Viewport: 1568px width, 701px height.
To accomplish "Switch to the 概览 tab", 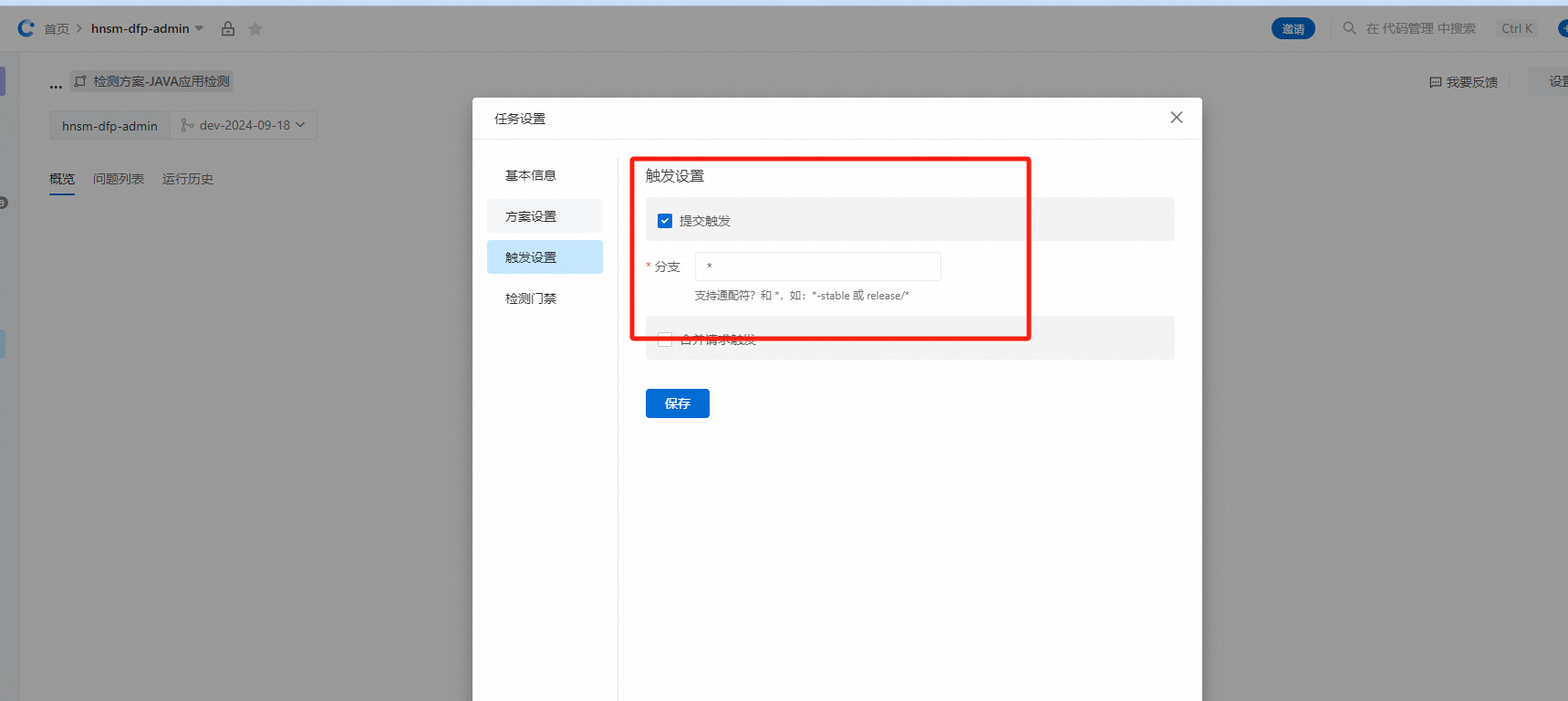I will click(x=62, y=179).
